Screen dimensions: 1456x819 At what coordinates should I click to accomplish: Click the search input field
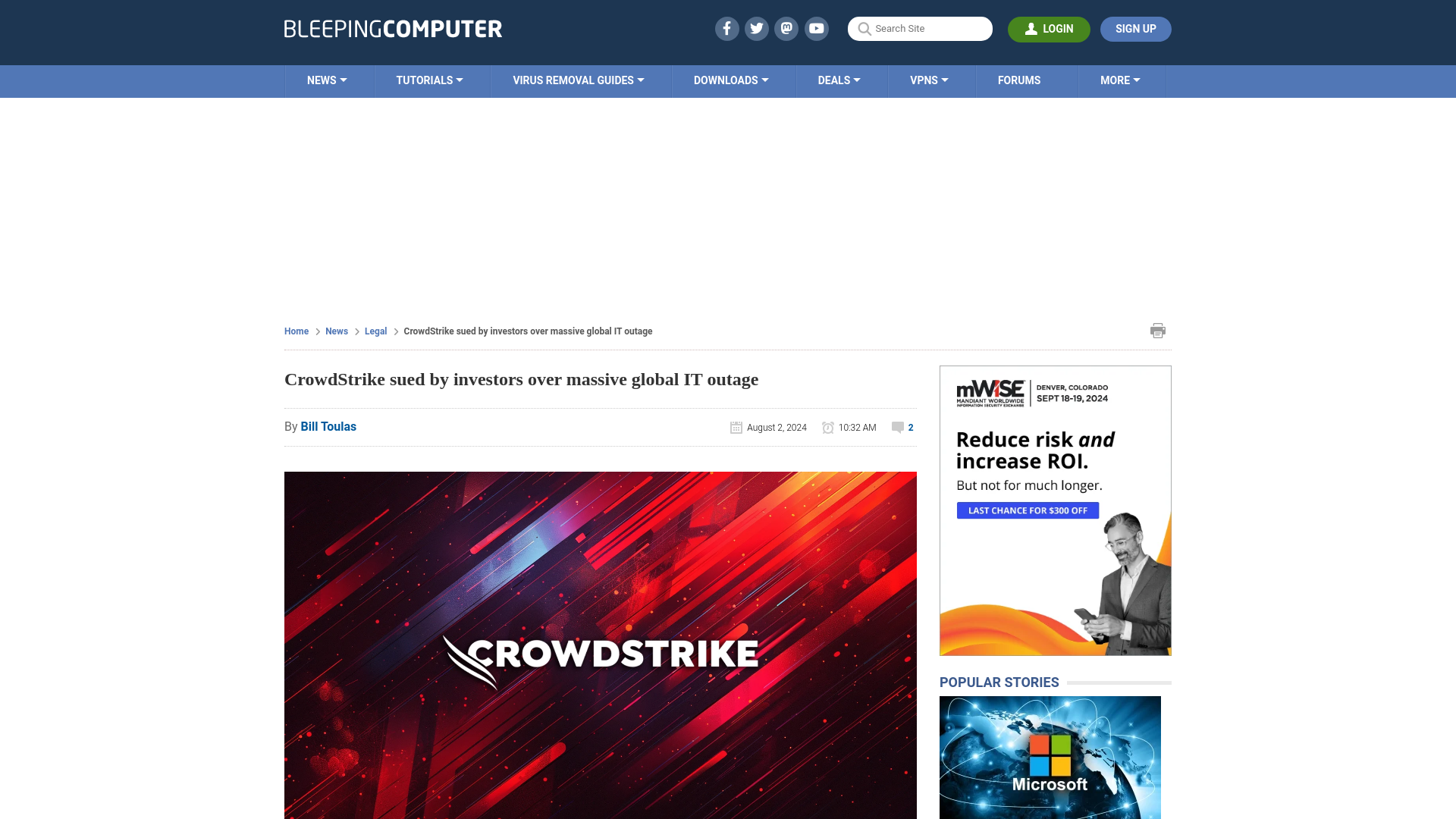coord(920,28)
